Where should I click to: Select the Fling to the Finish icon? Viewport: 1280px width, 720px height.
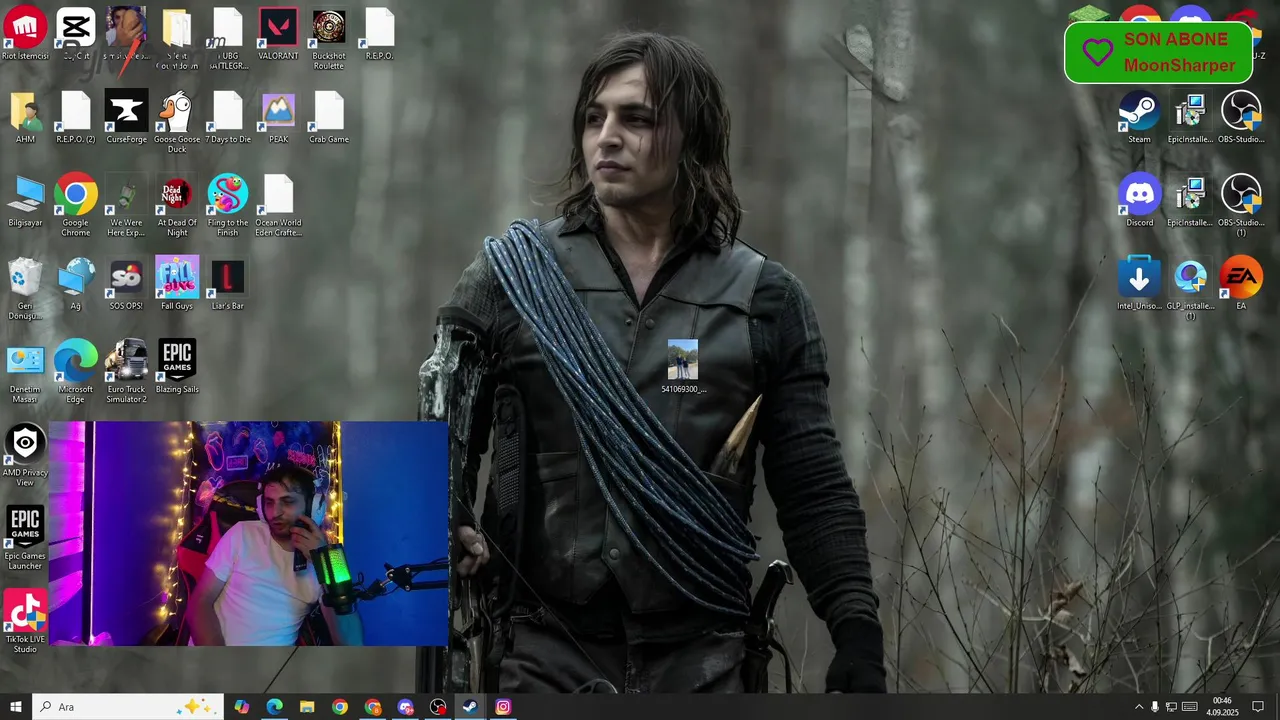(228, 194)
